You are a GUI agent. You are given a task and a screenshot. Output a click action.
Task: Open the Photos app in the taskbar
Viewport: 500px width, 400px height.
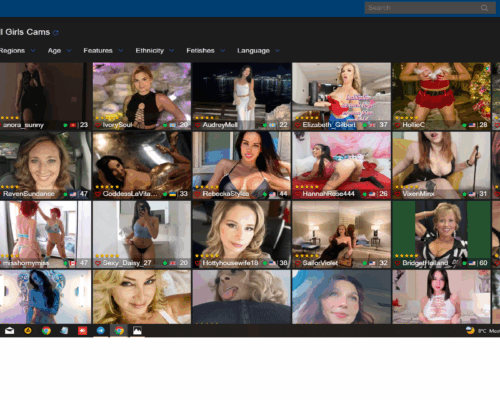click(137, 331)
